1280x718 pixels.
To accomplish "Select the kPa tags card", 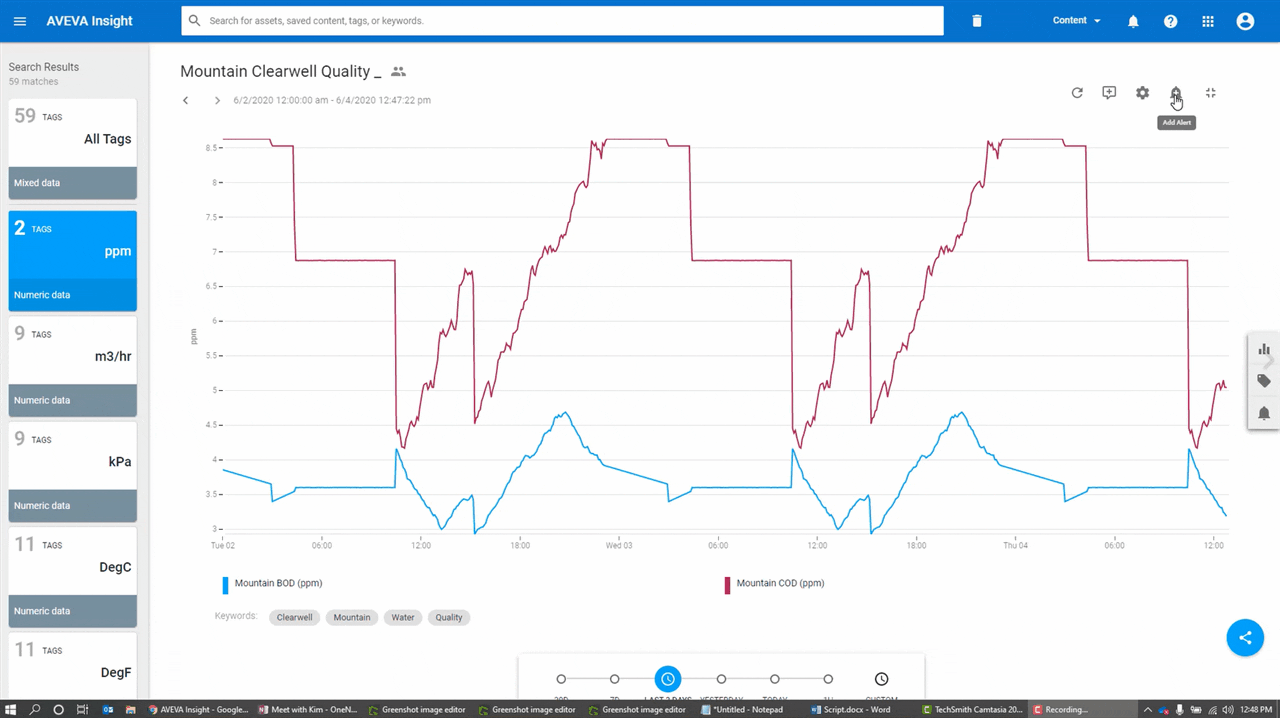I will [73, 472].
